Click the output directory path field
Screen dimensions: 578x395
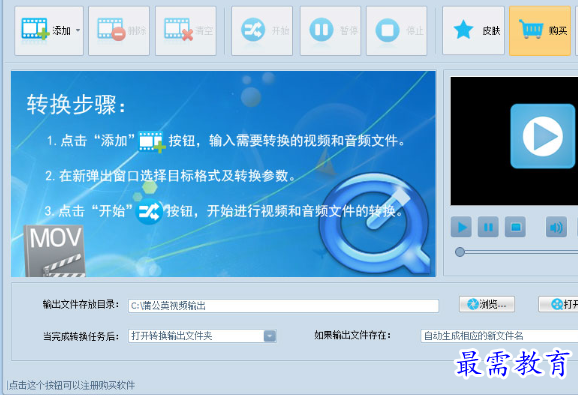coord(283,306)
